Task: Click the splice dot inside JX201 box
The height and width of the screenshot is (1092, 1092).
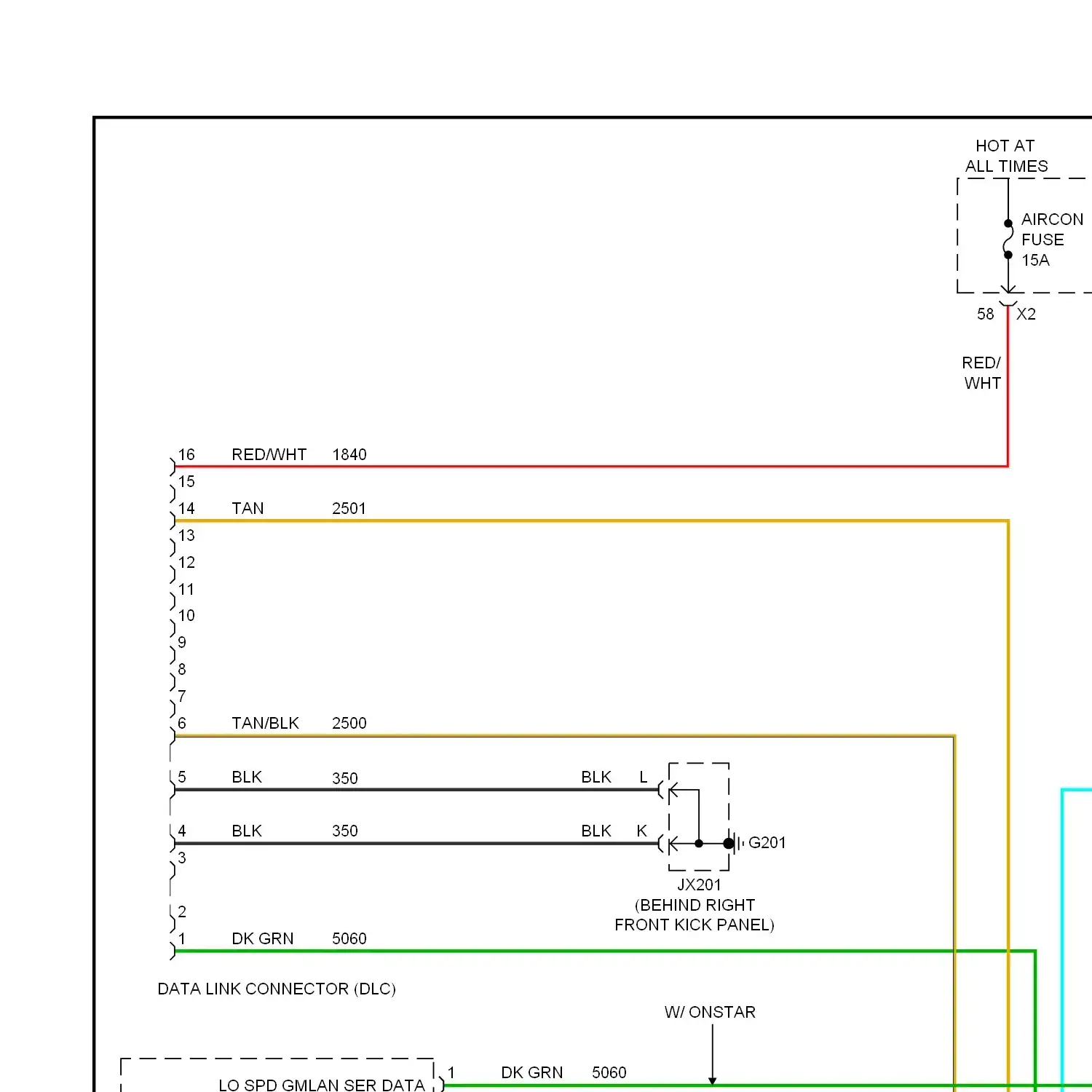Action: pos(699,844)
